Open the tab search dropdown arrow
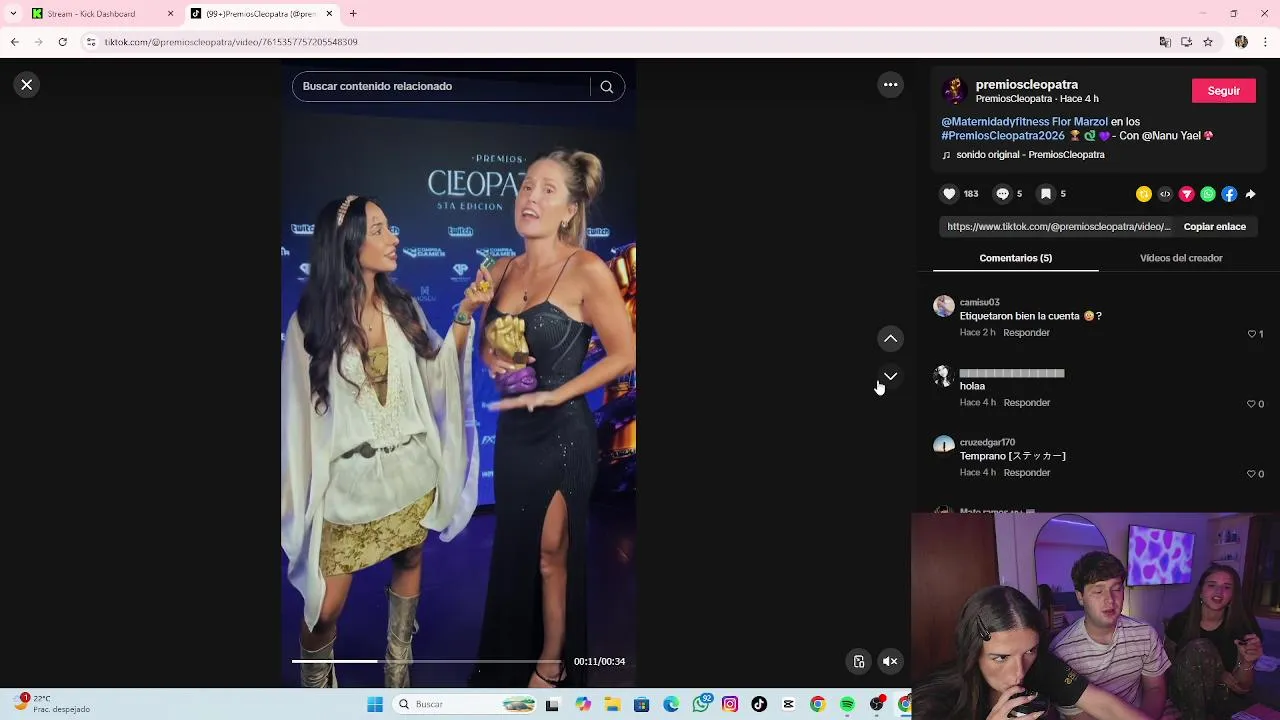The image size is (1280, 720). tap(13, 14)
